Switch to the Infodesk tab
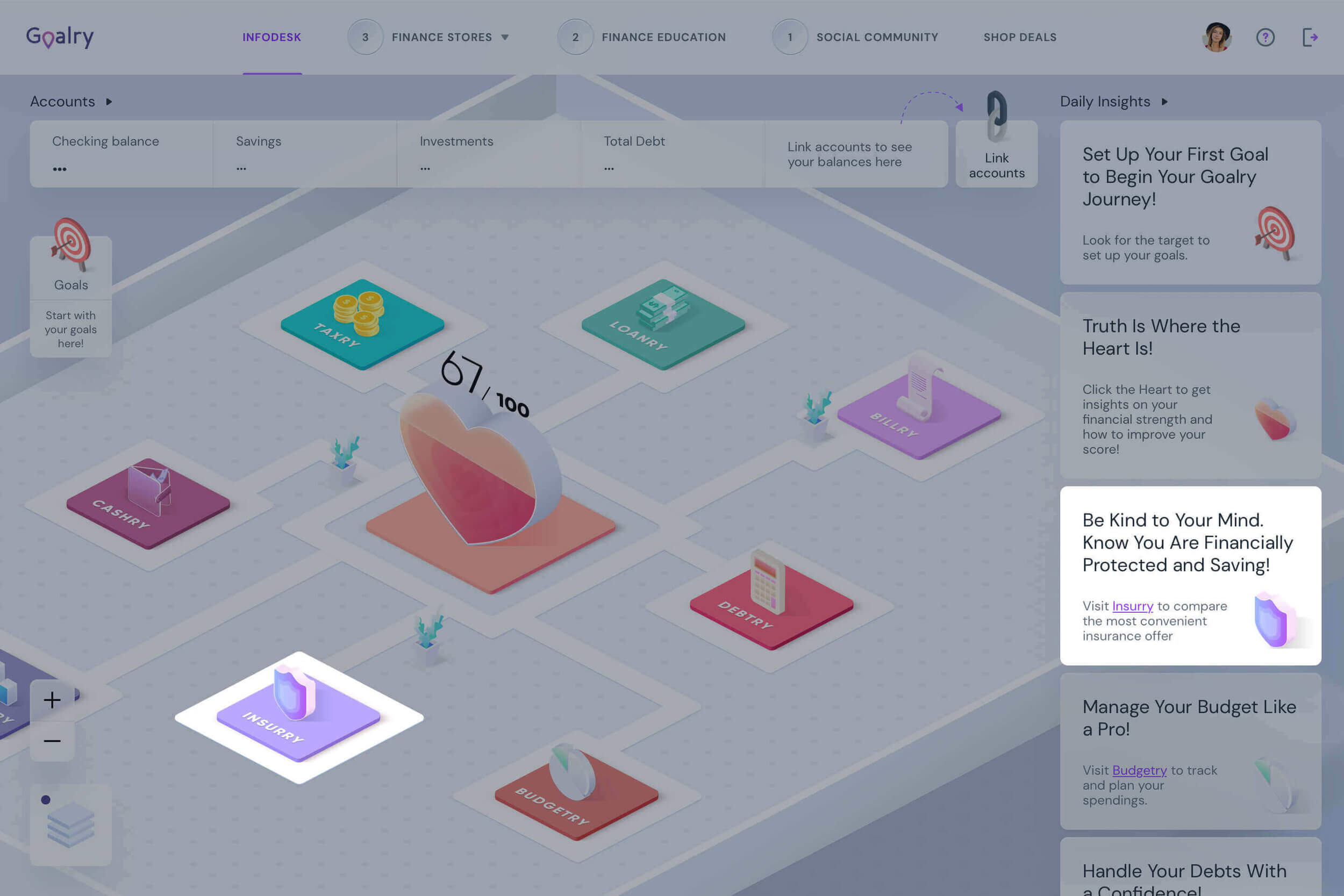Viewport: 1344px width, 896px height. [271, 37]
